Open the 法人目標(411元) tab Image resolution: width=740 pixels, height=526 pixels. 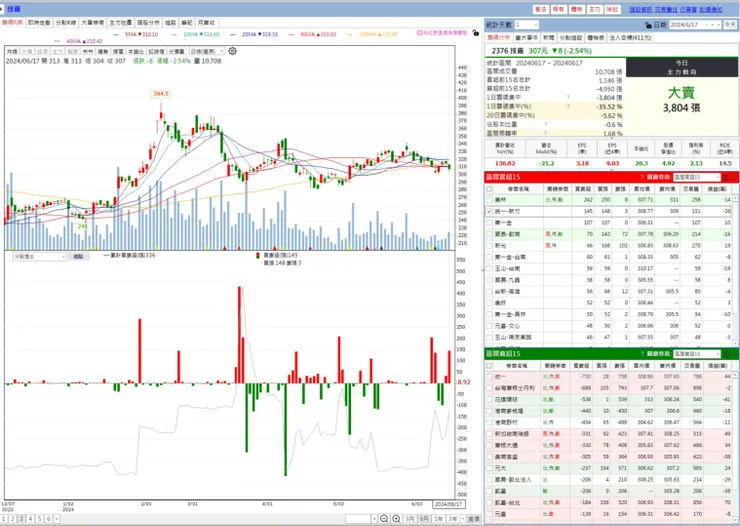coord(631,37)
